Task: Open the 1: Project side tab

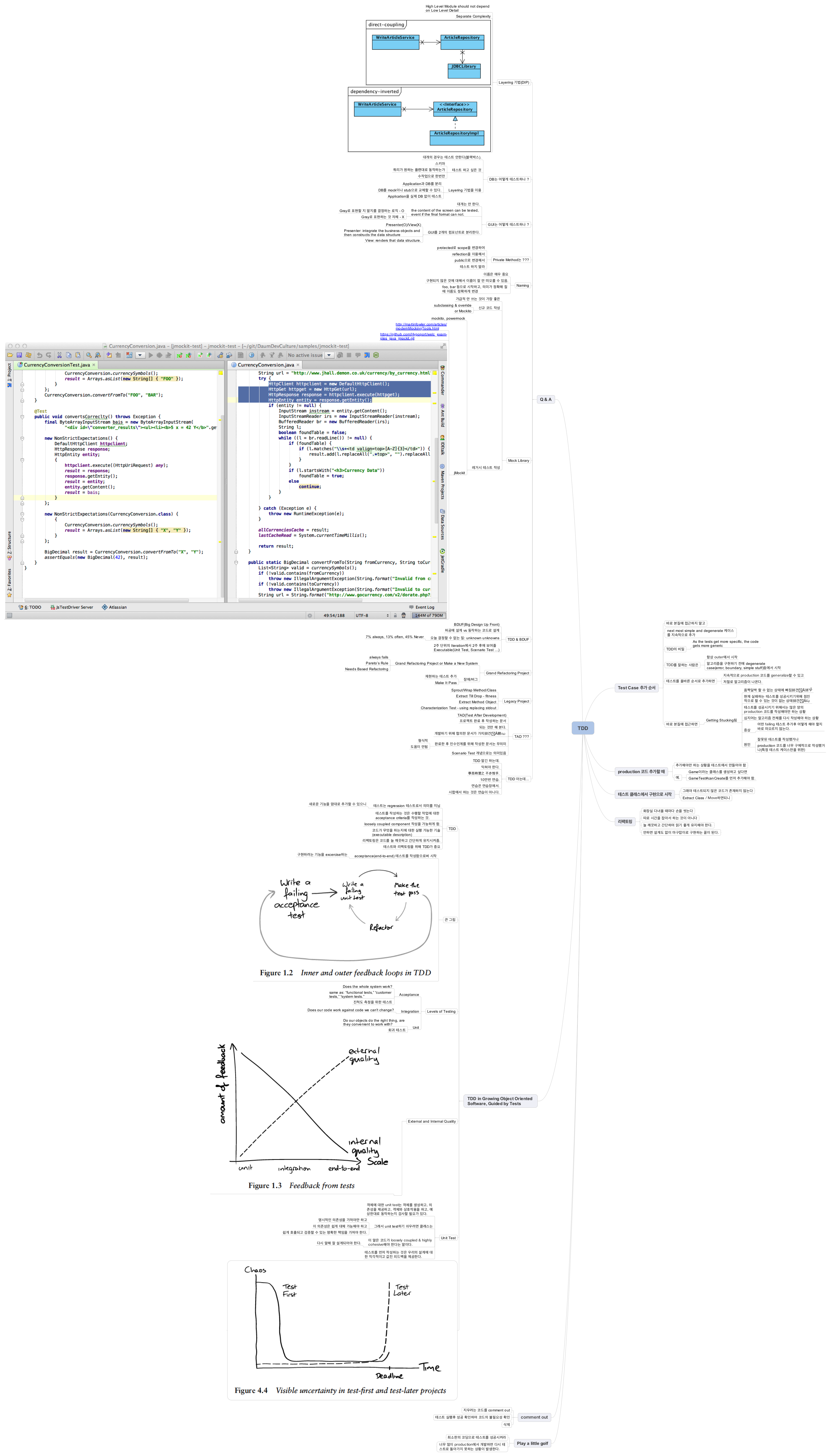Action: (9, 376)
